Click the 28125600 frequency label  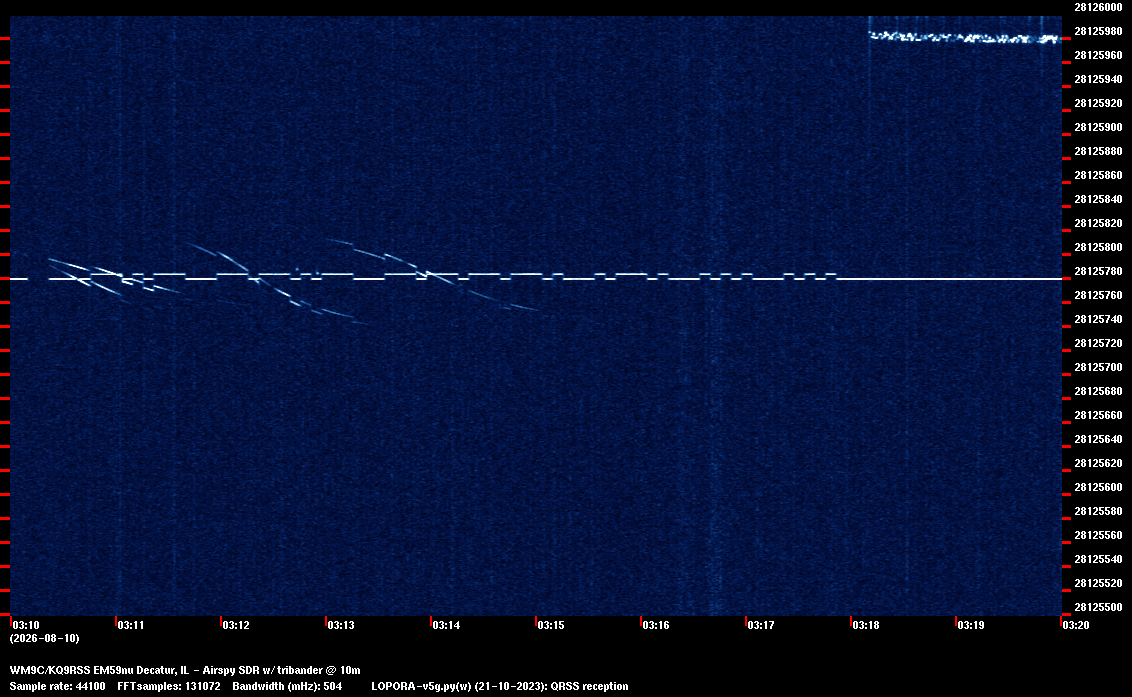(1098, 487)
